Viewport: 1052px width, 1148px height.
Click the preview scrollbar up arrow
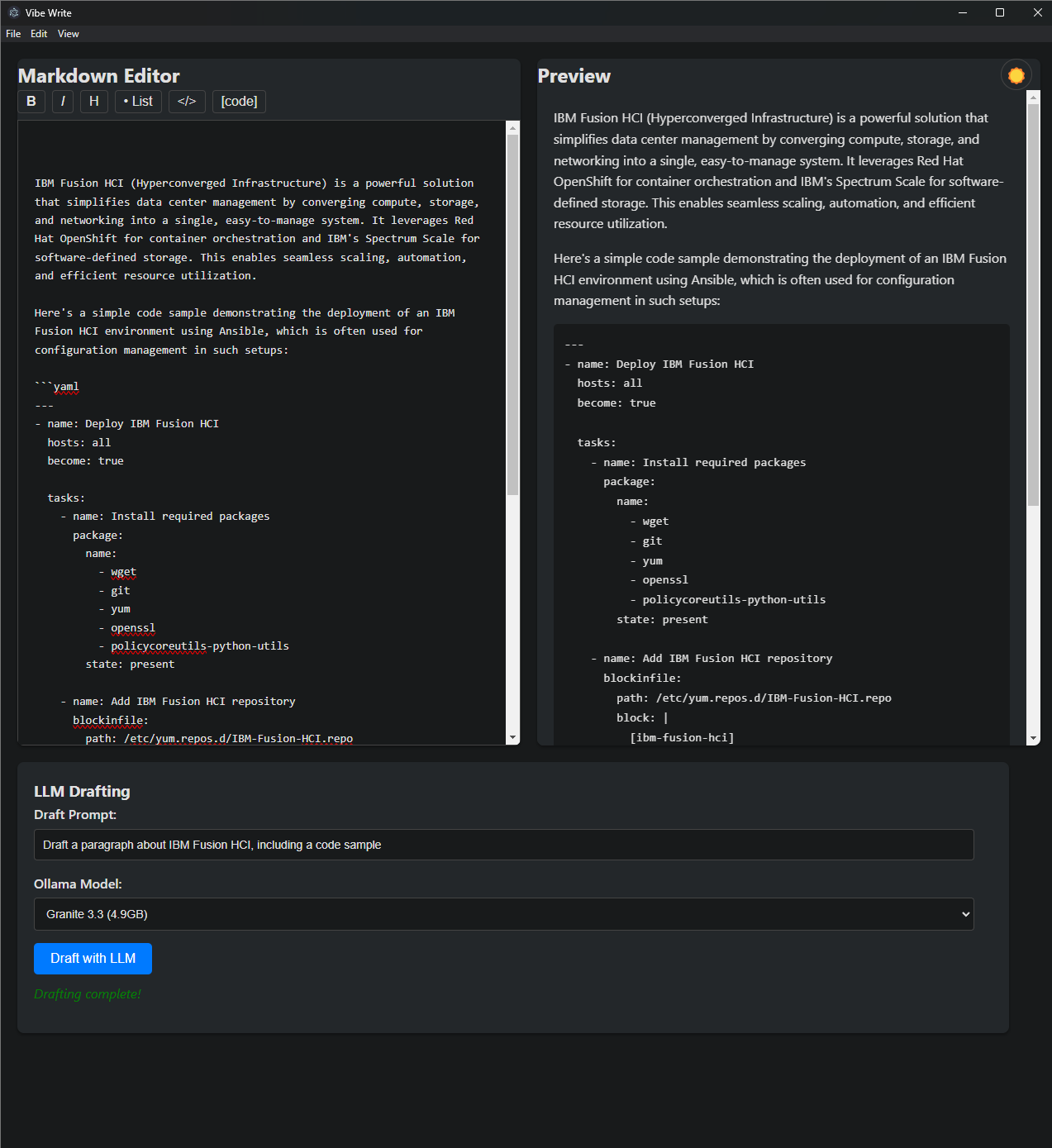click(1033, 97)
